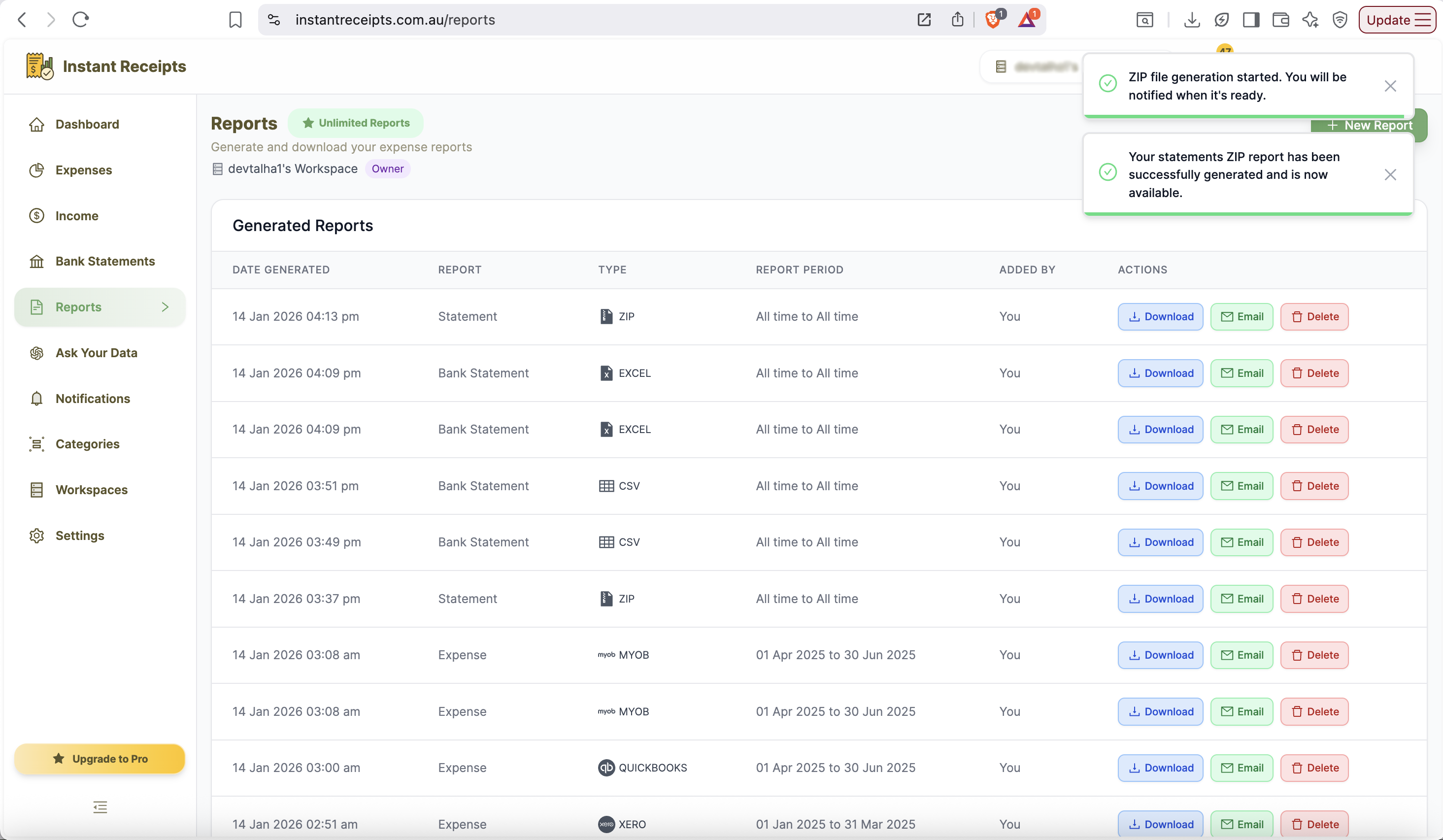Open the browser Update menu button
Viewport: 1443px width, 840px height.
1397,20
